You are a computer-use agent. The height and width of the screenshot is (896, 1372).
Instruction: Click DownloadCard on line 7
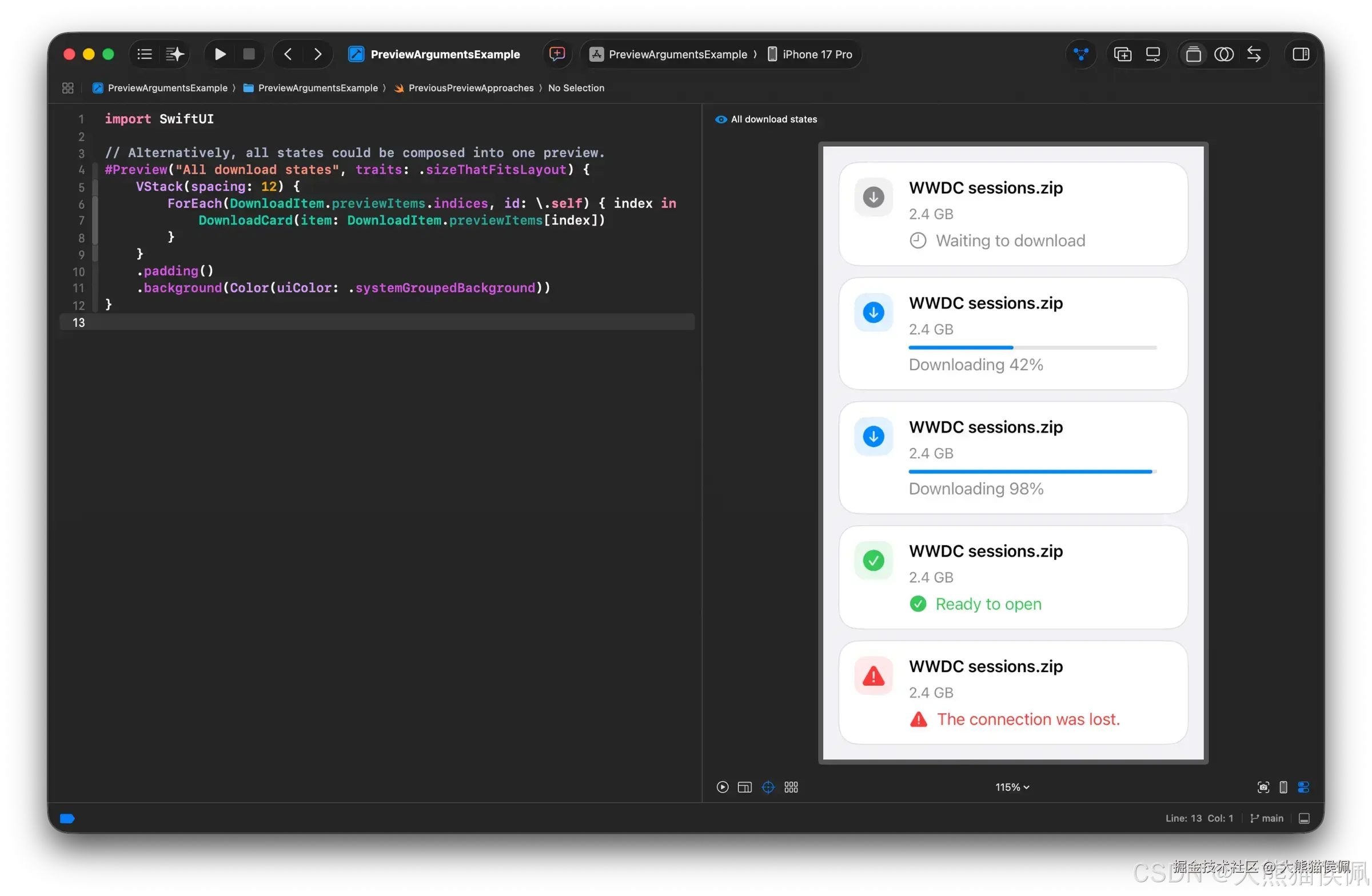pos(246,220)
